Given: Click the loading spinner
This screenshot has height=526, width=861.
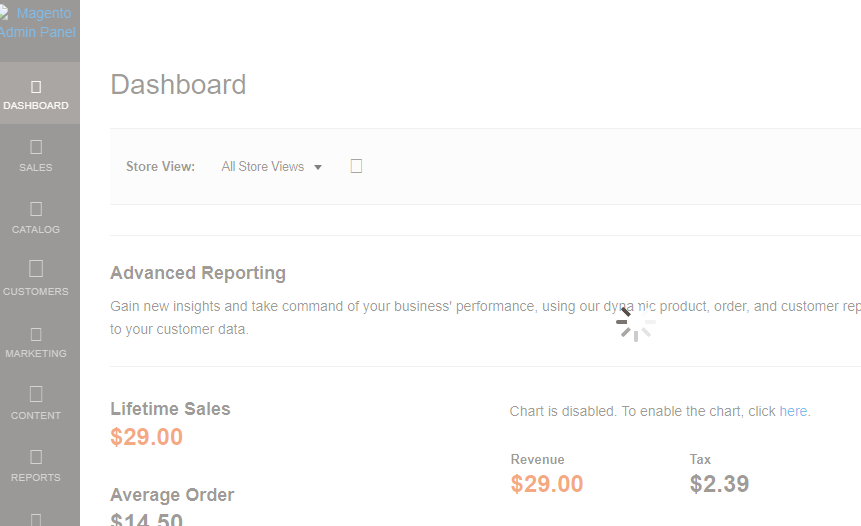Looking at the screenshot, I should [635, 323].
